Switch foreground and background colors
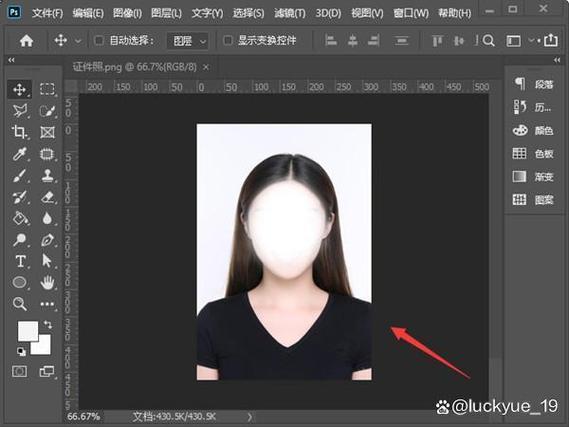The width and height of the screenshot is (569, 427). click(48, 324)
